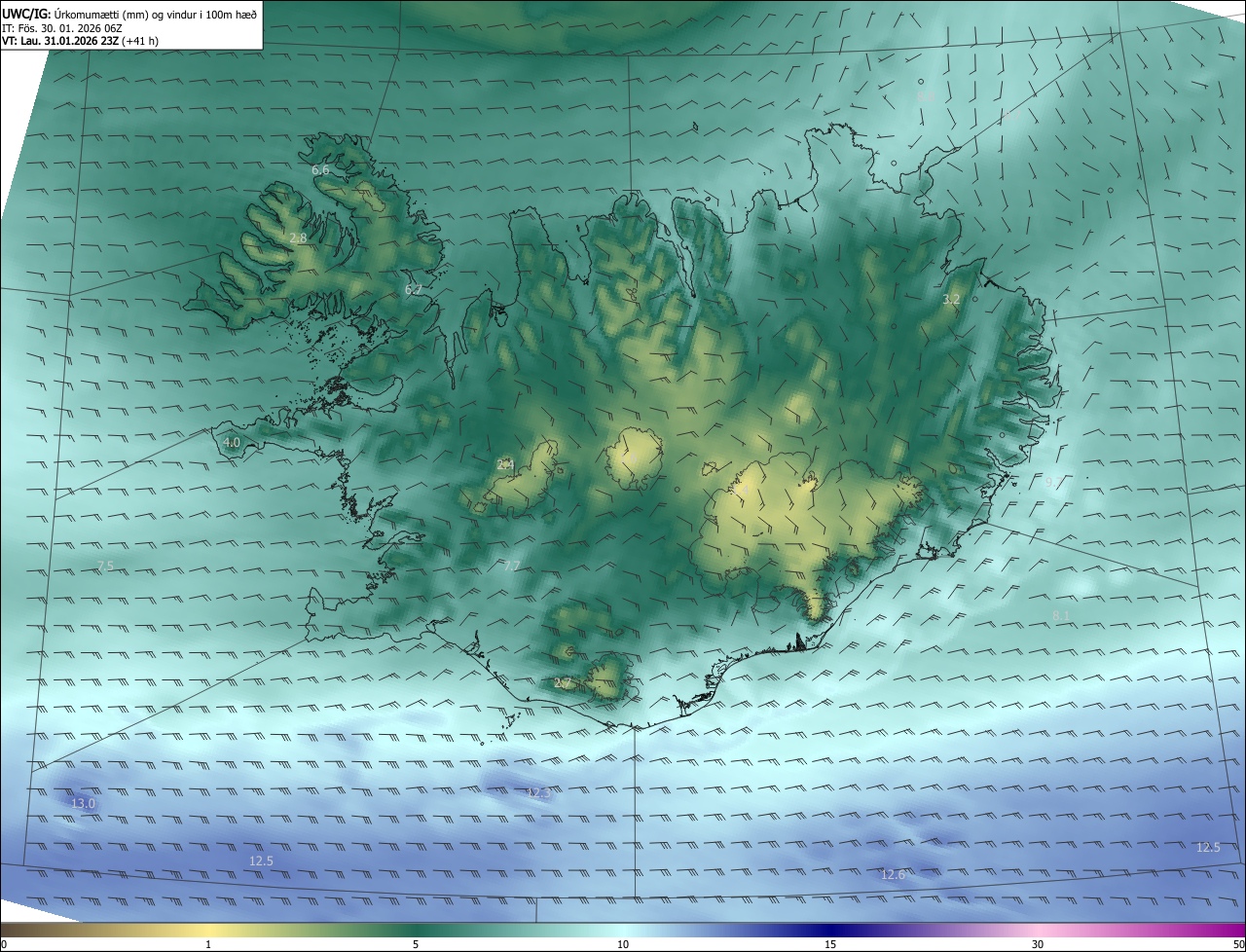The width and height of the screenshot is (1246, 952).
Task: Click the 6.6 value on the Westfjords
Action: [320, 169]
